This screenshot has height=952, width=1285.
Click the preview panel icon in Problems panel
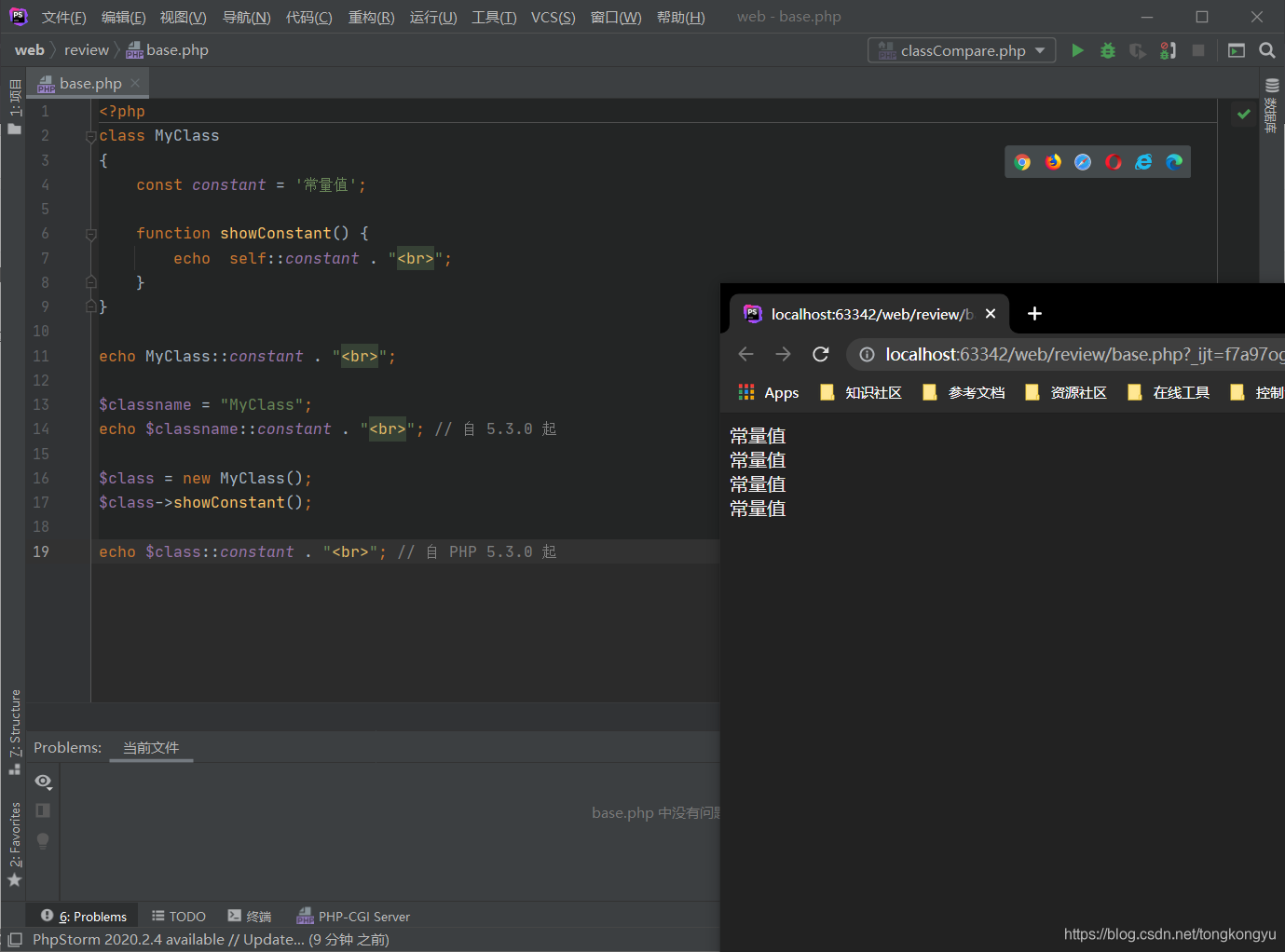pos(43,810)
